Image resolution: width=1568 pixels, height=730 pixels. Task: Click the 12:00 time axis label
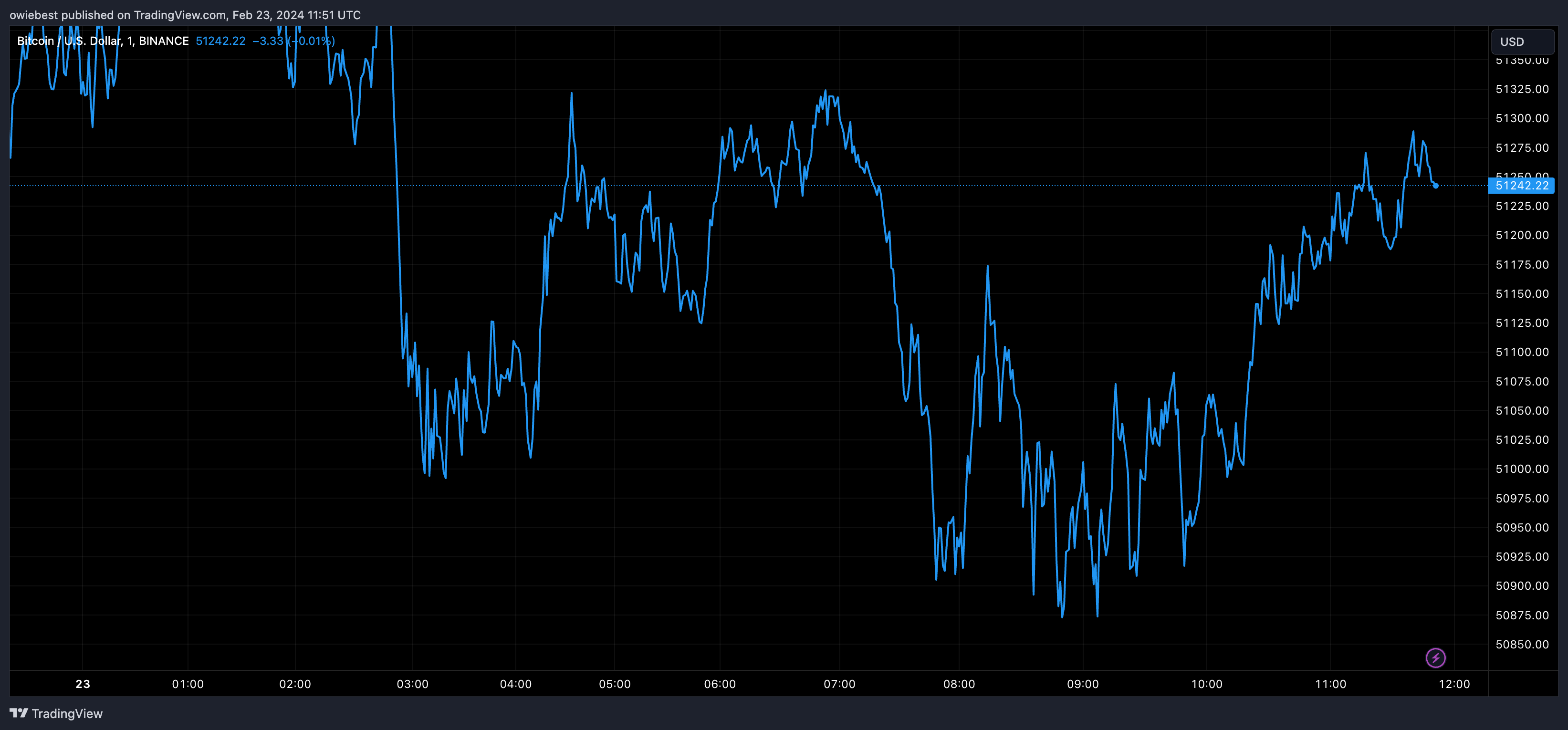point(1454,684)
